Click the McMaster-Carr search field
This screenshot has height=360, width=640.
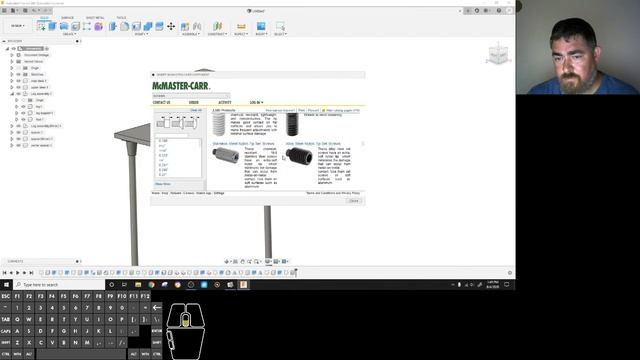[191, 96]
